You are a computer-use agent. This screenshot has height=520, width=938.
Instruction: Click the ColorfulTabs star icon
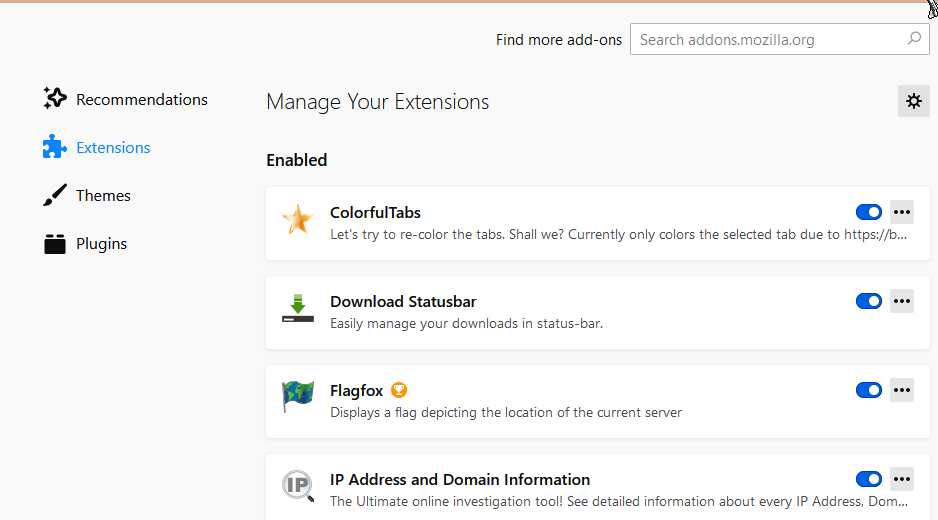[x=297, y=219]
